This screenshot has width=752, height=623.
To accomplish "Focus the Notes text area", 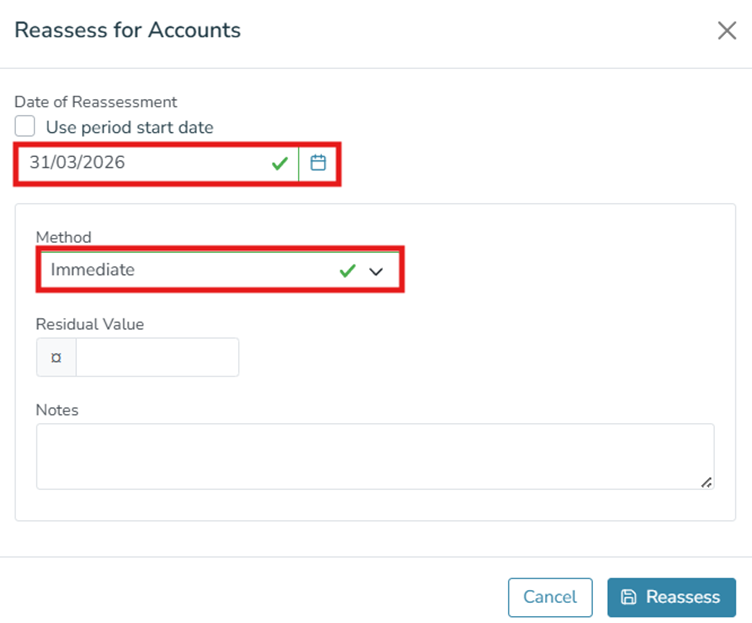I will click(375, 456).
